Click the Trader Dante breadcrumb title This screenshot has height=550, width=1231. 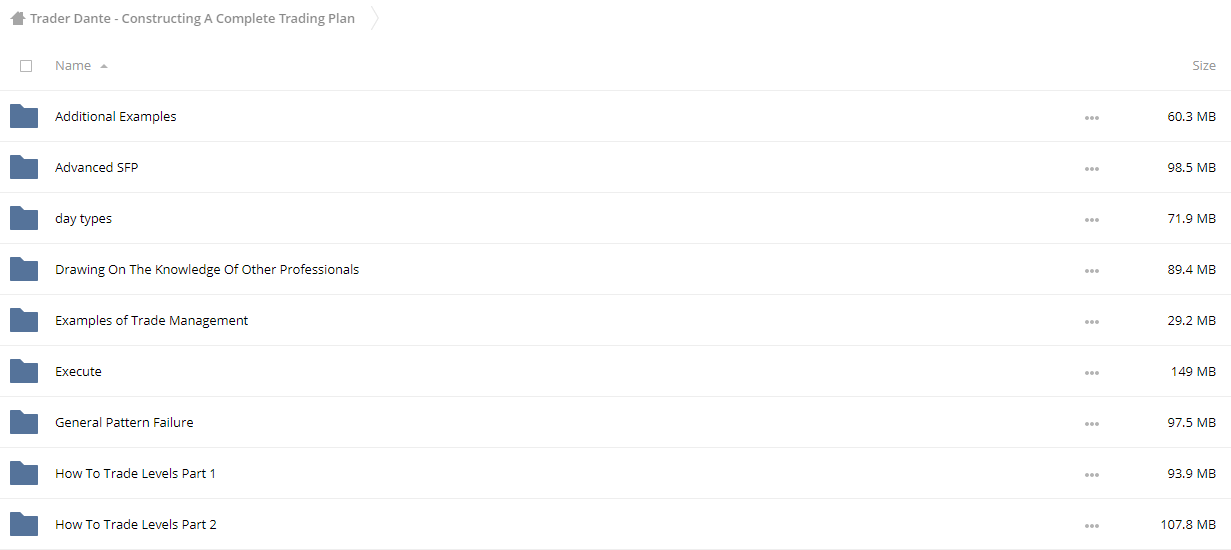coord(192,18)
